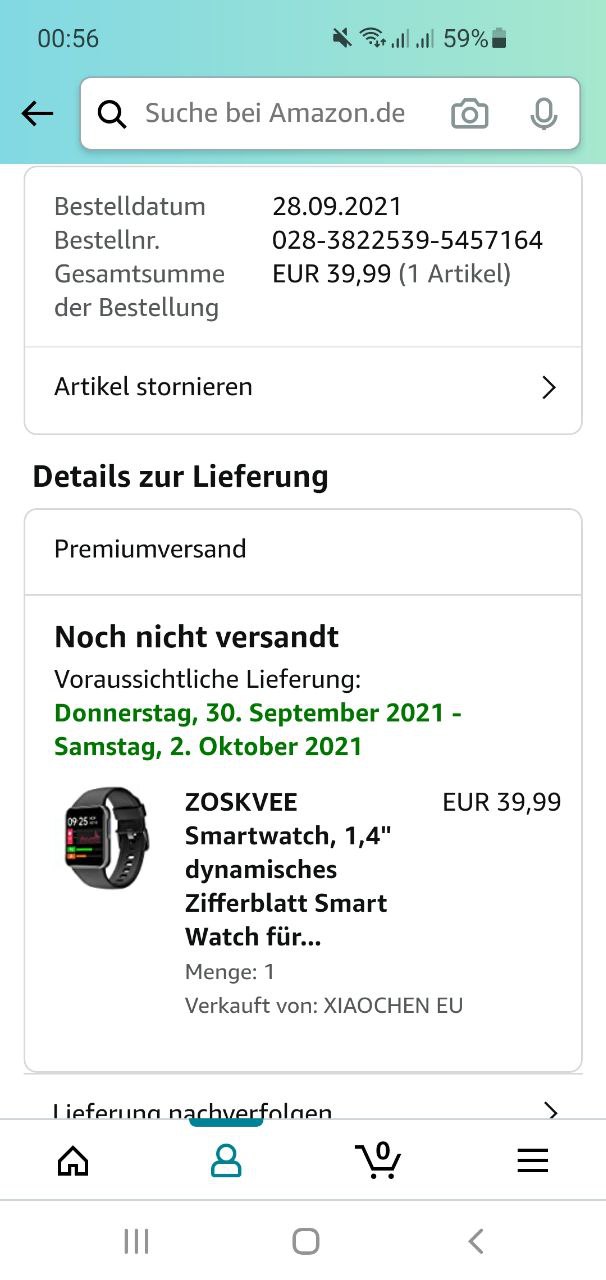Image resolution: width=606 pixels, height=1280 pixels.
Task: Go to Home tab icon
Action: click(73, 1160)
